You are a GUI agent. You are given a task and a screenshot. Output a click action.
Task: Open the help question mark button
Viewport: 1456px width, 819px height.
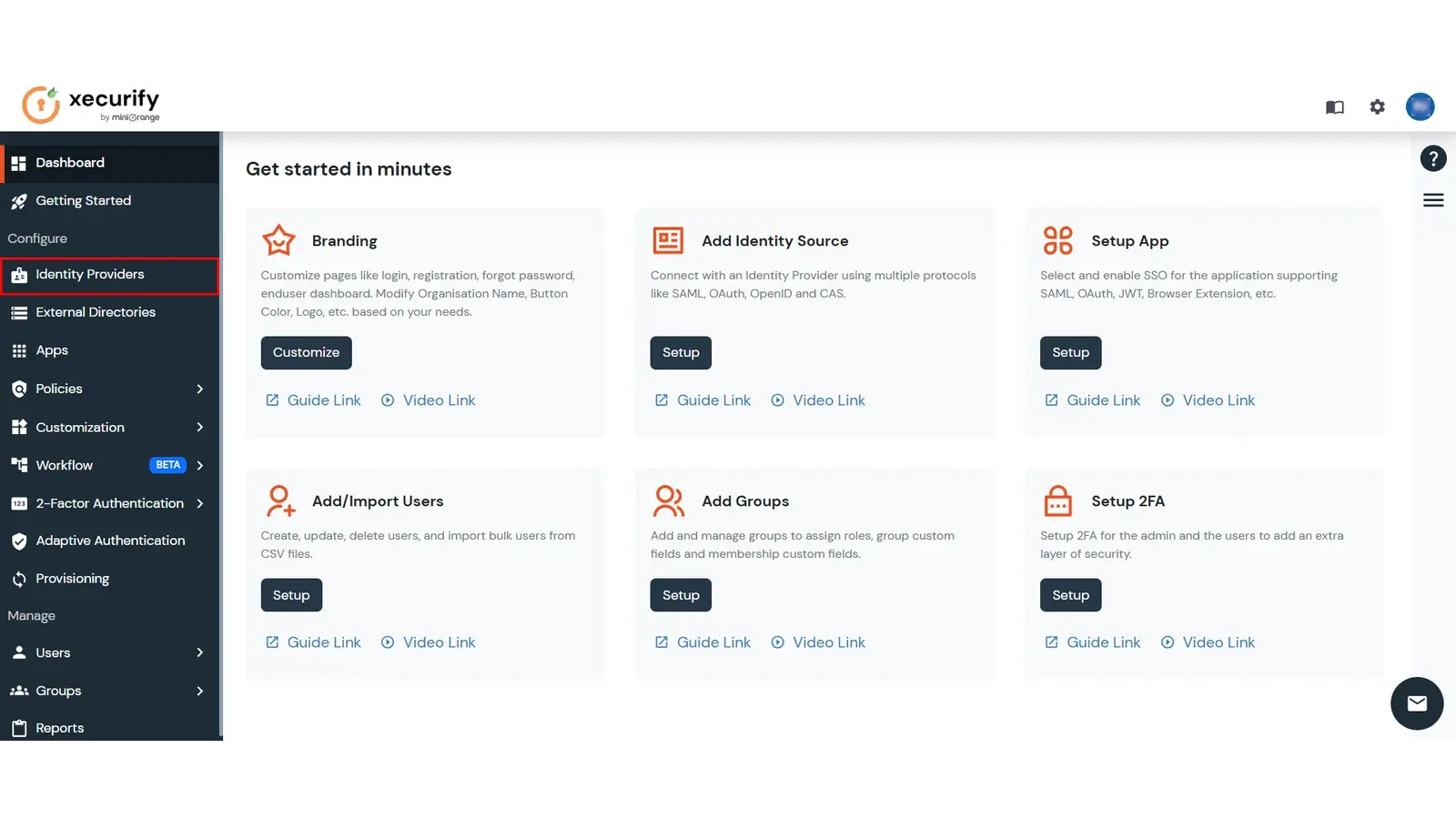coord(1432,158)
